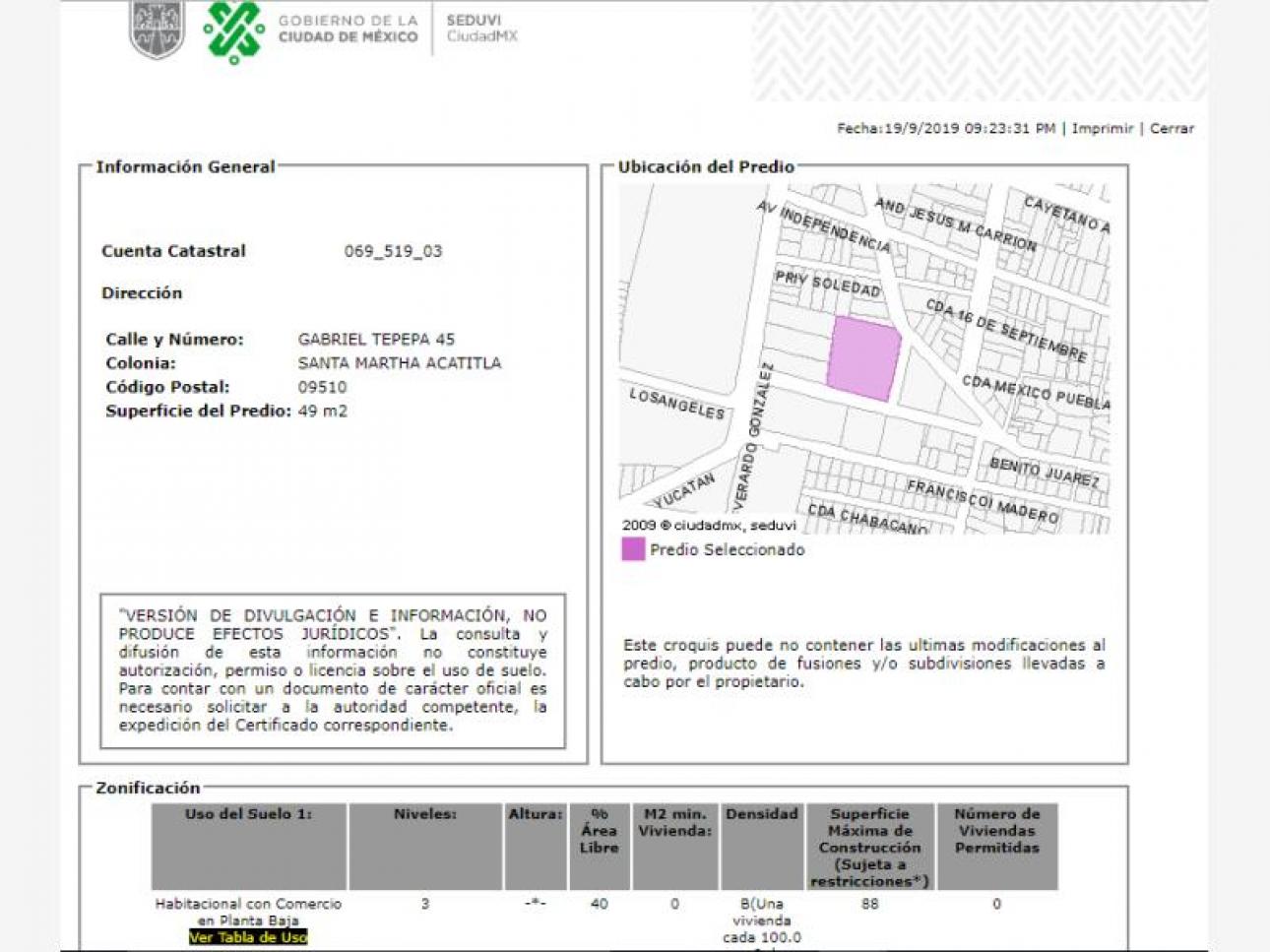Click the cuenta catastral value 069_519_03

[393, 251]
